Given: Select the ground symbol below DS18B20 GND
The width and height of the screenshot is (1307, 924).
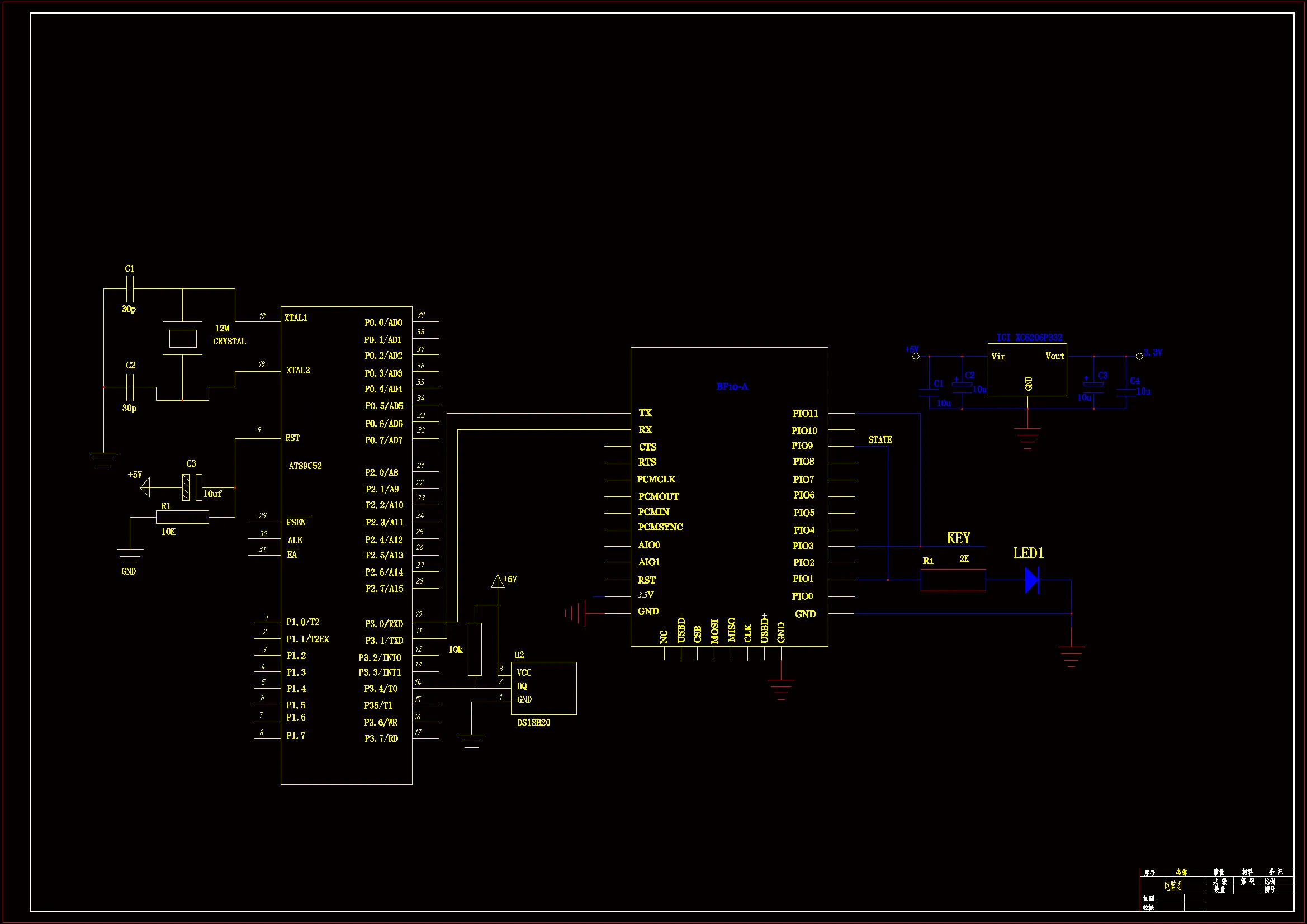Looking at the screenshot, I should click(x=471, y=740).
